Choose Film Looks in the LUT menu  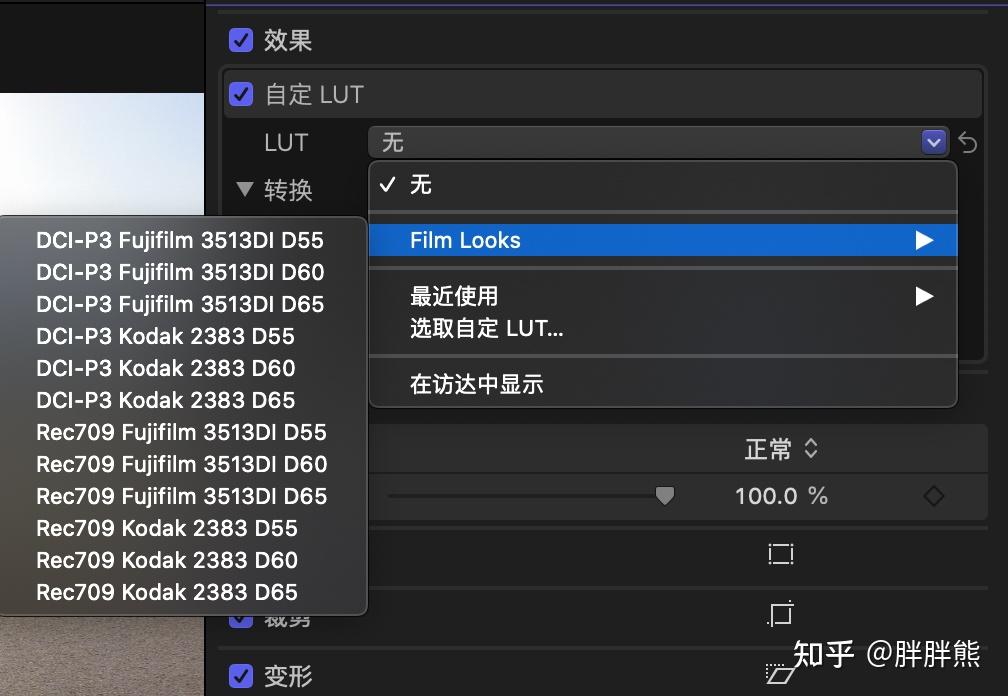pos(465,240)
